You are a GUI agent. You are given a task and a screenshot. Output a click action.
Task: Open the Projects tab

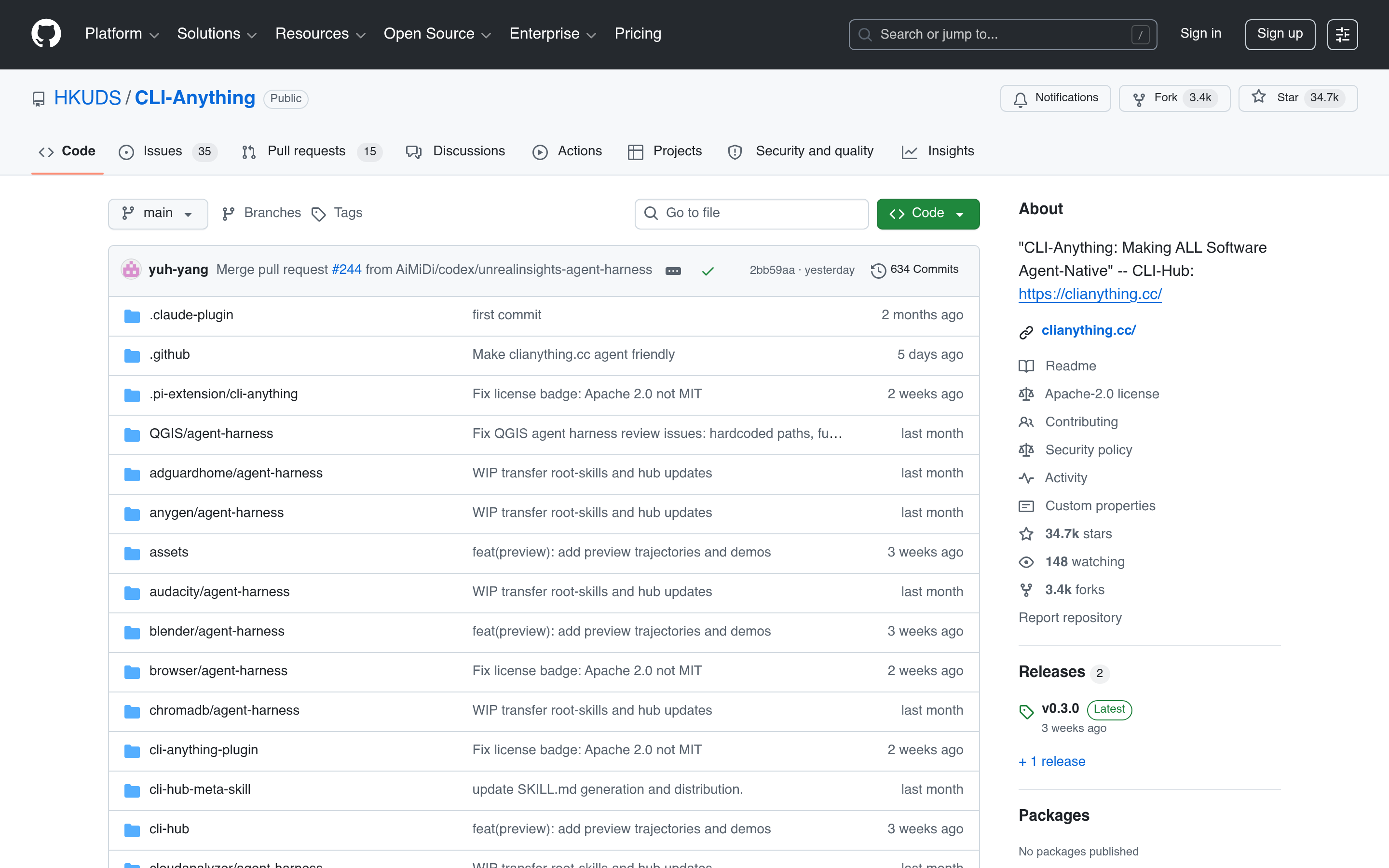click(665, 151)
